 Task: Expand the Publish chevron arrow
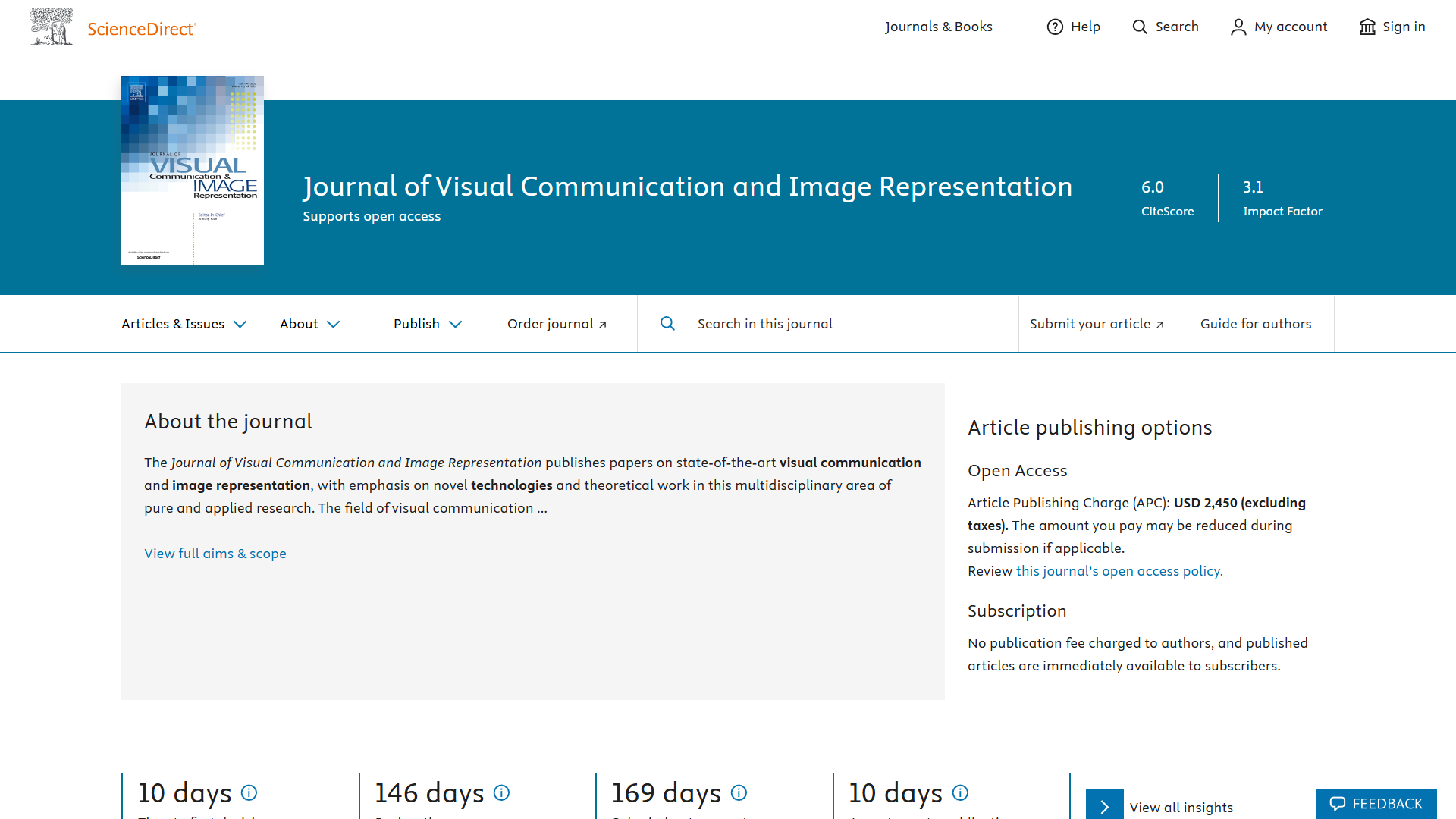456,324
